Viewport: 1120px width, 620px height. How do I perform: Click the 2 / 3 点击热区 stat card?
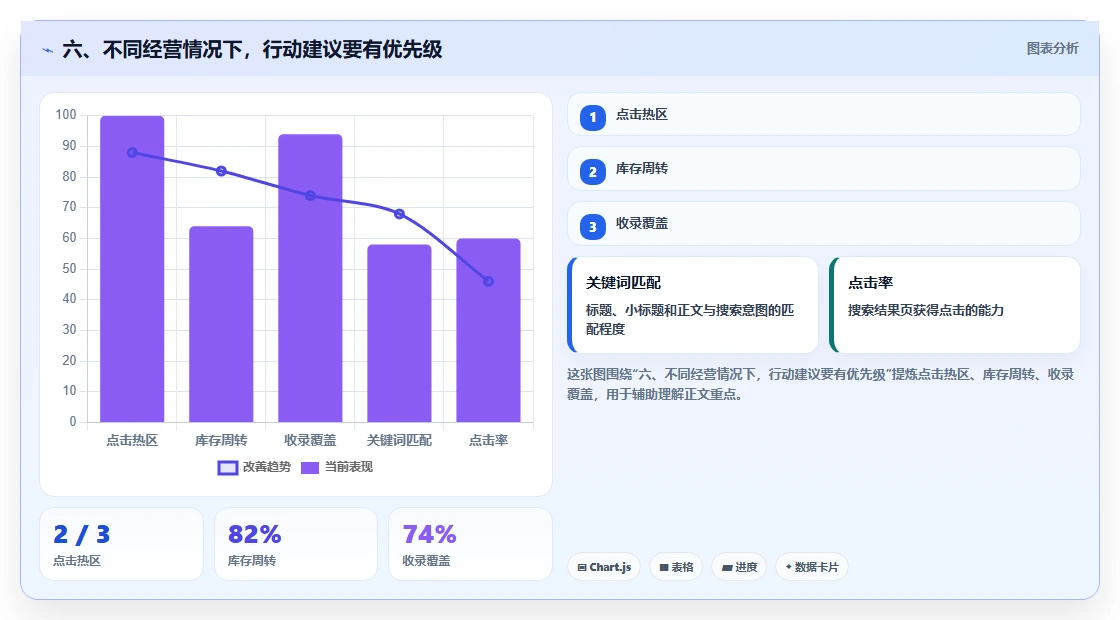[x=121, y=544]
